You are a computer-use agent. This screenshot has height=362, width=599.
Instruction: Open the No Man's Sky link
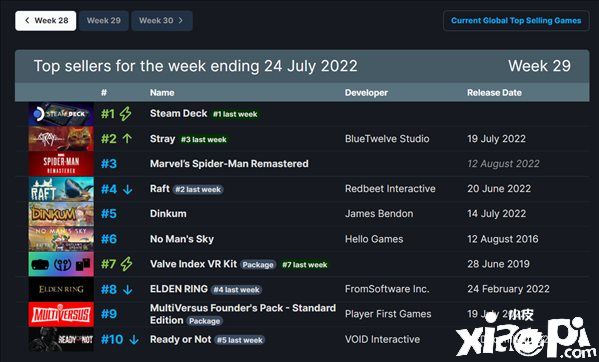point(182,239)
